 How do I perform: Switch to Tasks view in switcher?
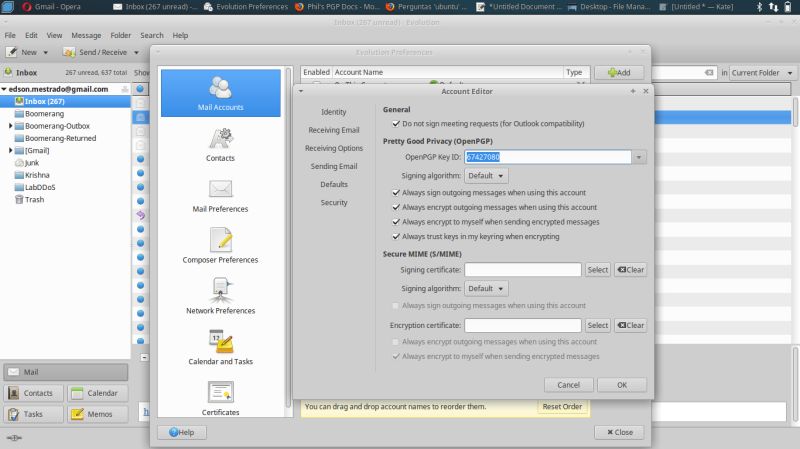(34, 414)
